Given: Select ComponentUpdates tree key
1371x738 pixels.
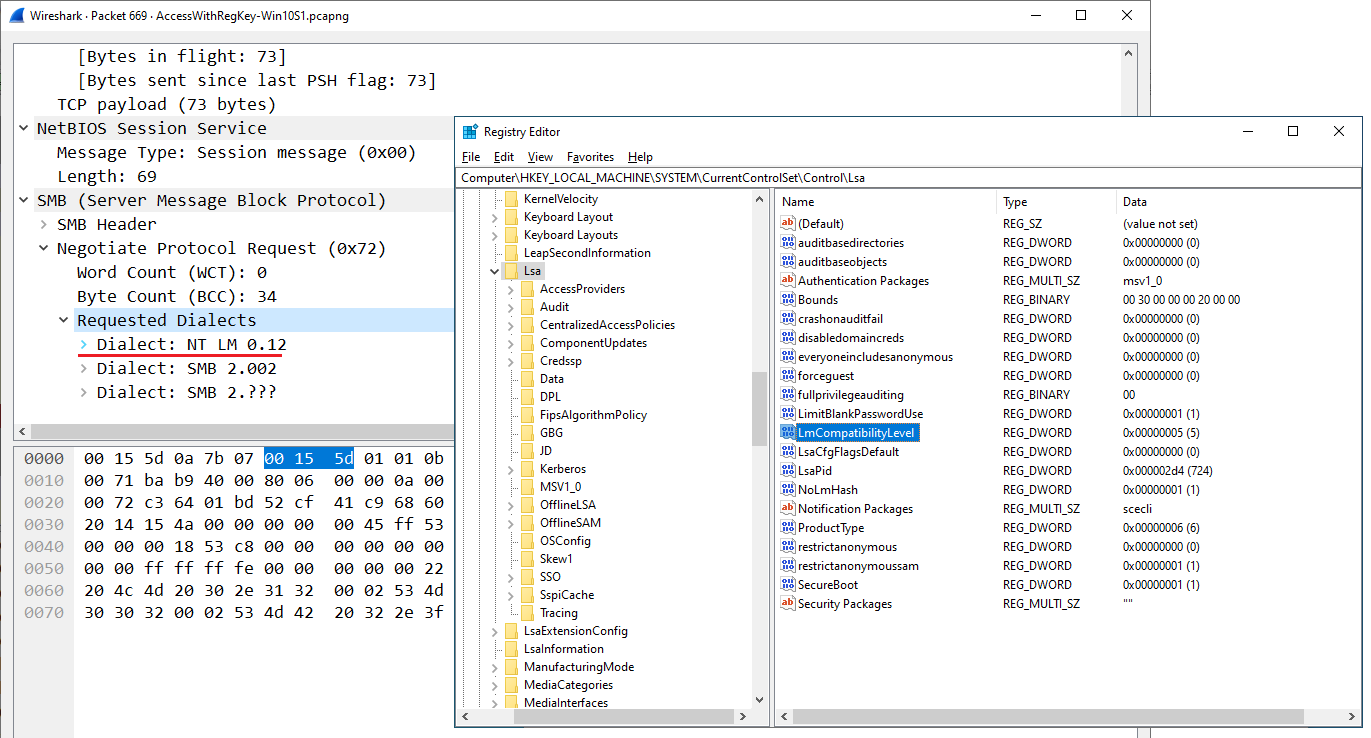Looking at the screenshot, I should pyautogui.click(x=593, y=343).
